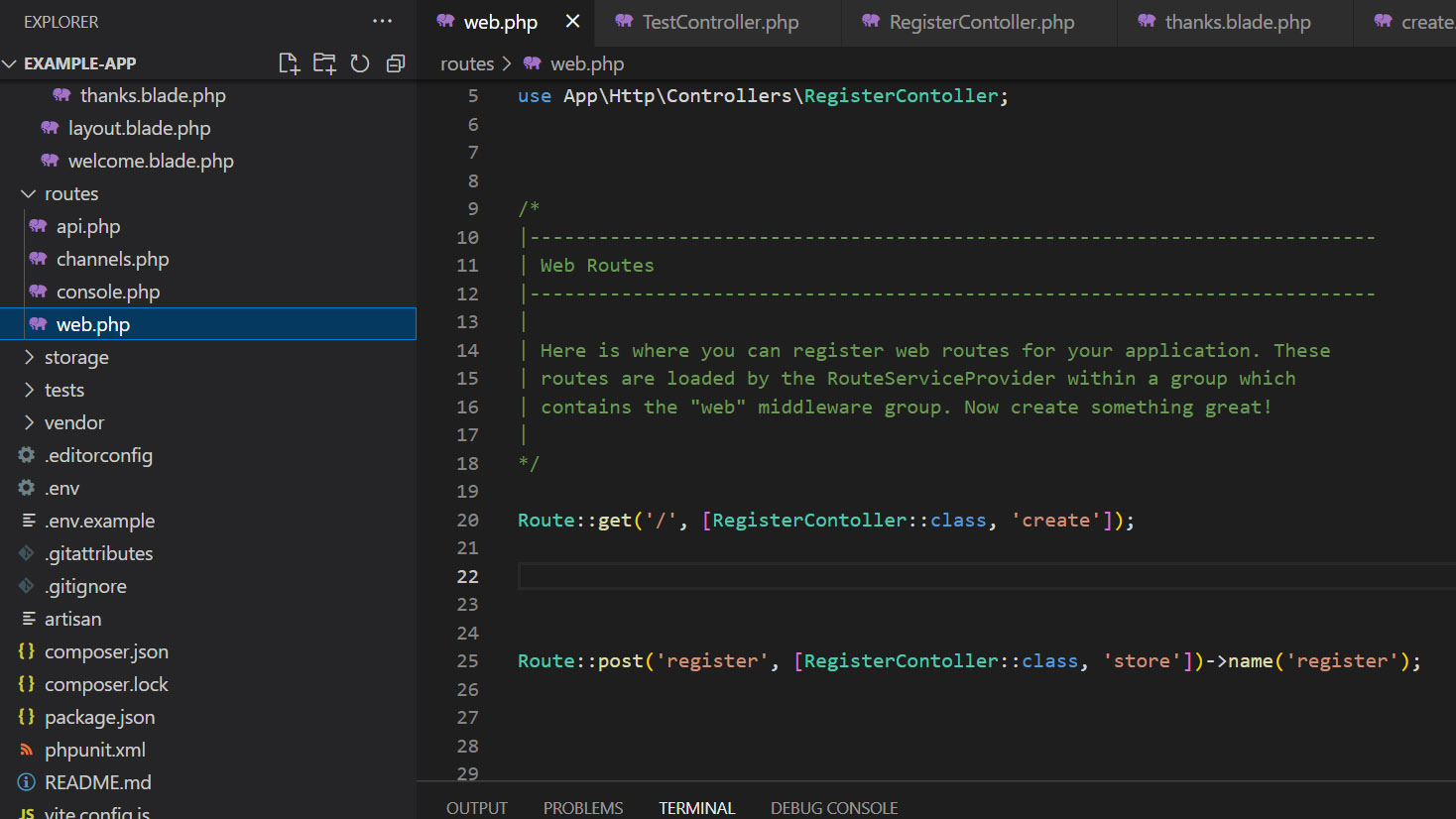Click the braces icon beside package.json
This screenshot has width=1456, height=819.
click(x=27, y=717)
